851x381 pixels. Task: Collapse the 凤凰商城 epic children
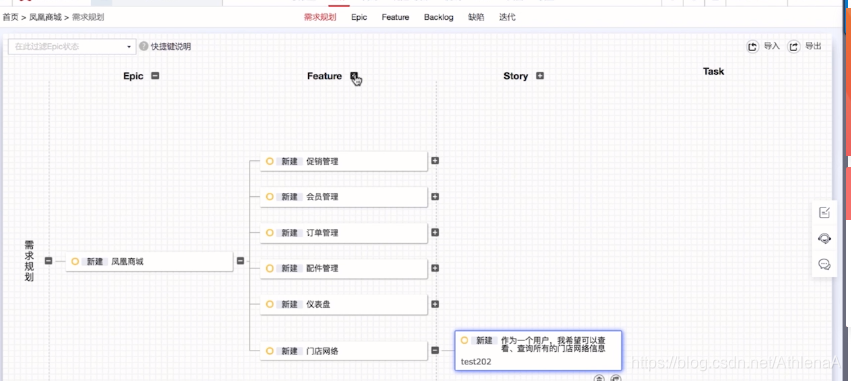coord(240,261)
